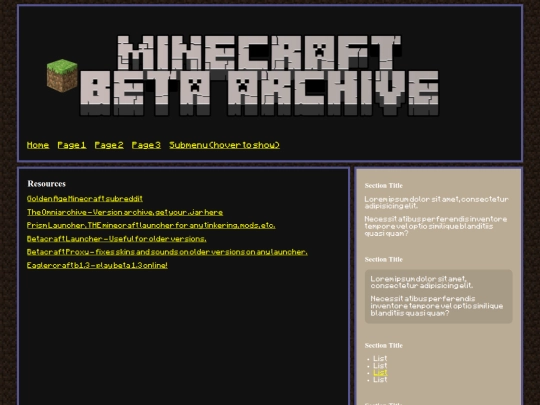Click the last List bullet item
This screenshot has width=540, height=405.
pyautogui.click(x=380, y=380)
